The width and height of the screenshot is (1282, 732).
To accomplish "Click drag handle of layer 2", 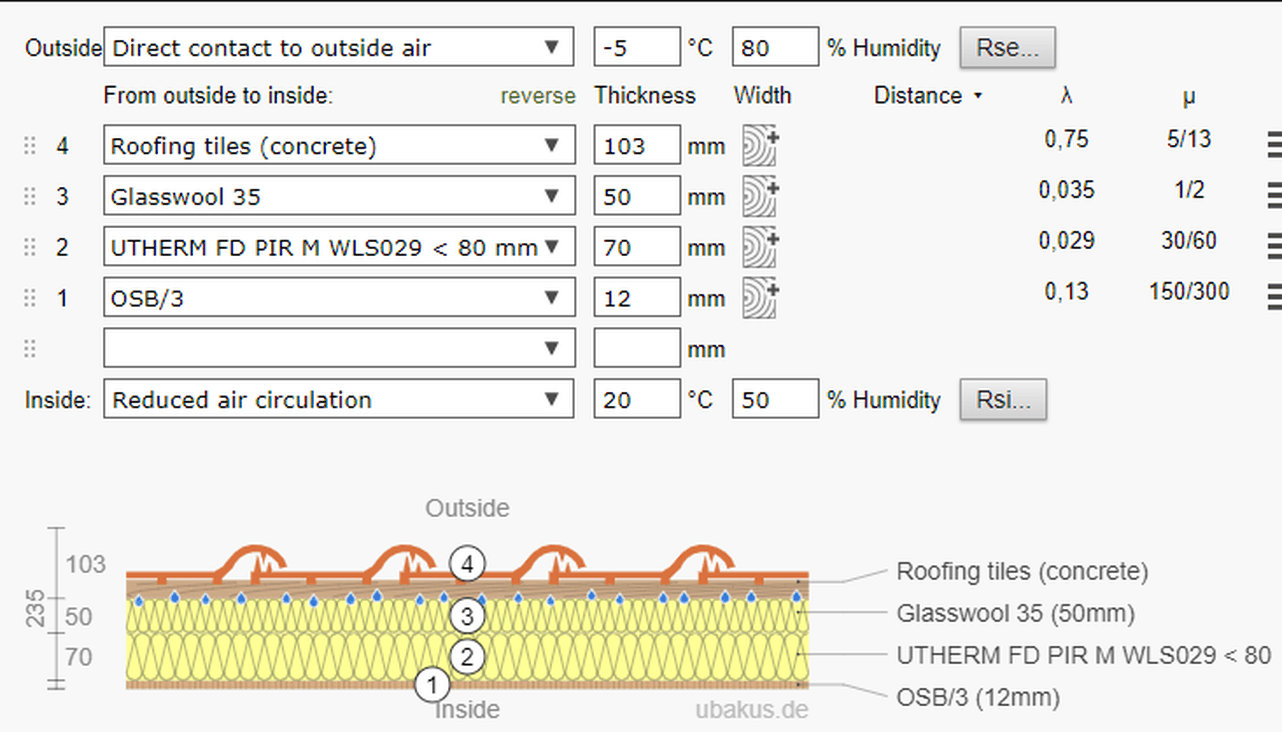I will [30, 247].
